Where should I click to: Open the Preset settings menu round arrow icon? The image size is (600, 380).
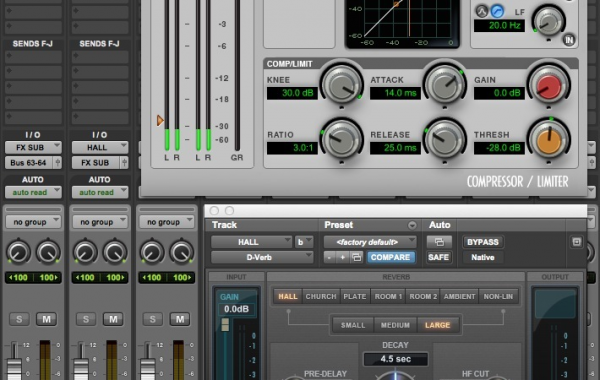pyautogui.click(x=412, y=225)
